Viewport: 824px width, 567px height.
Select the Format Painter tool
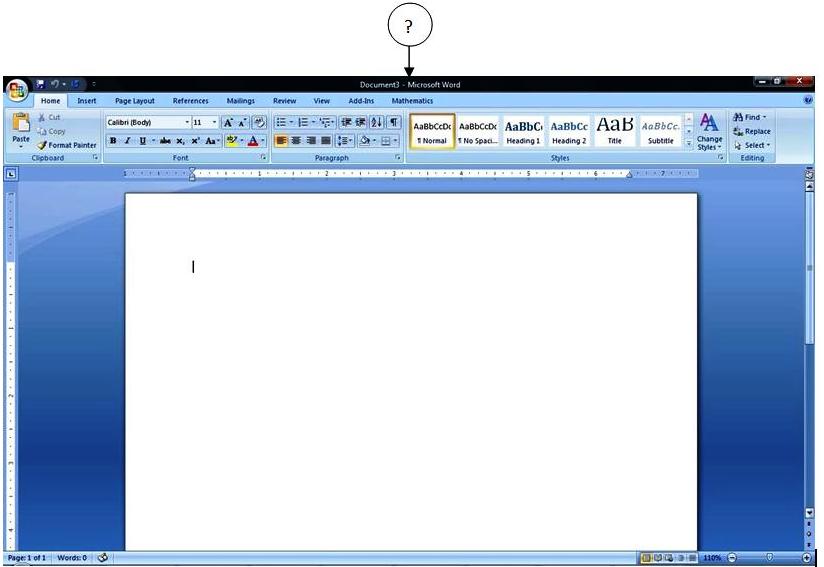pos(67,145)
